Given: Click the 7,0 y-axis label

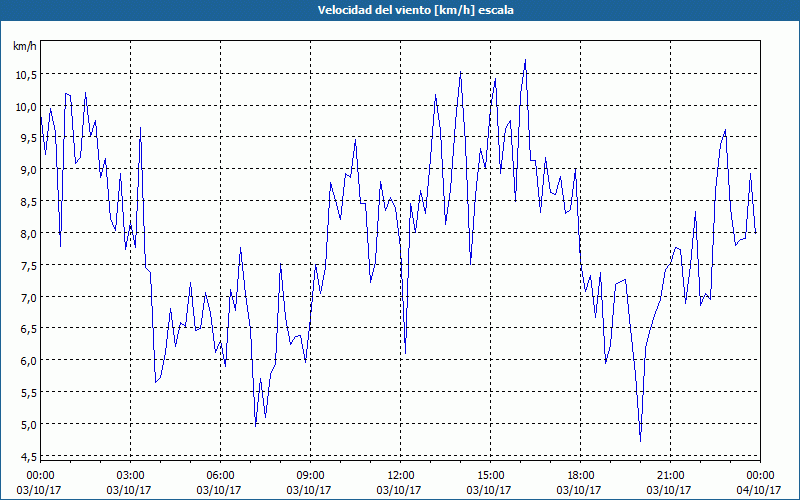Looking at the screenshot, I should pos(28,298).
